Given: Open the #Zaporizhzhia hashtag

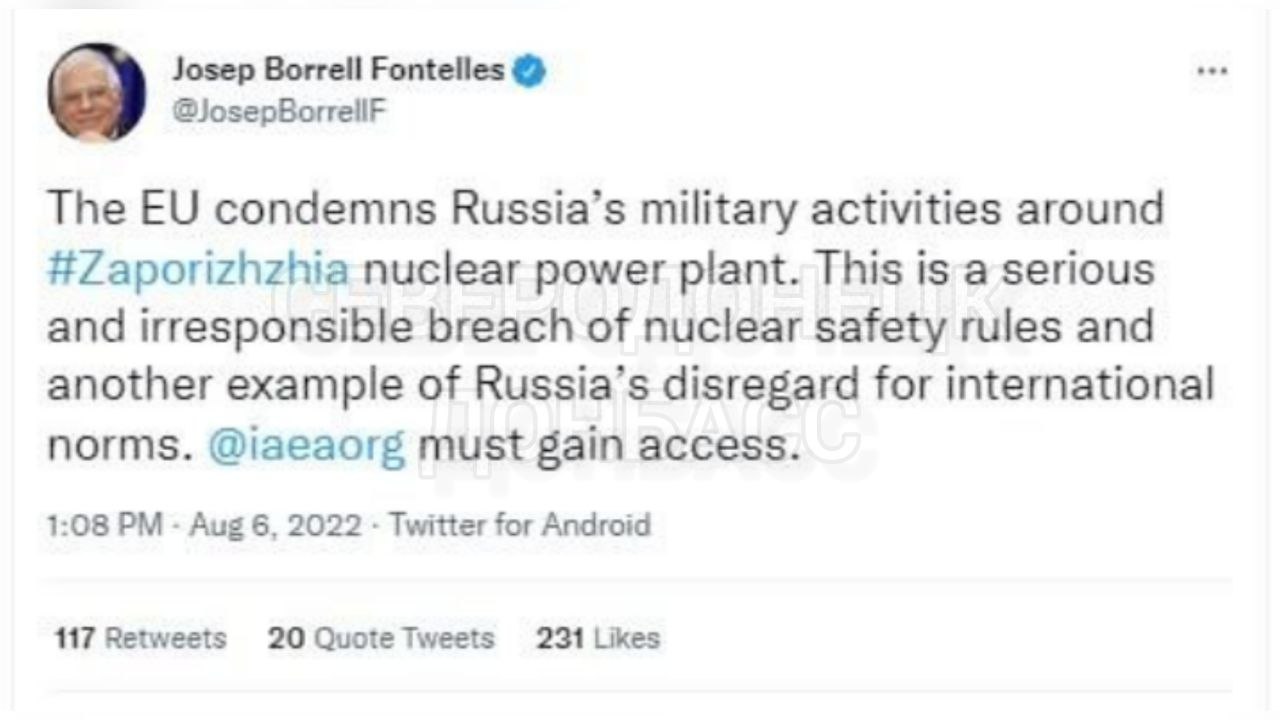Looking at the screenshot, I should 199,270.
